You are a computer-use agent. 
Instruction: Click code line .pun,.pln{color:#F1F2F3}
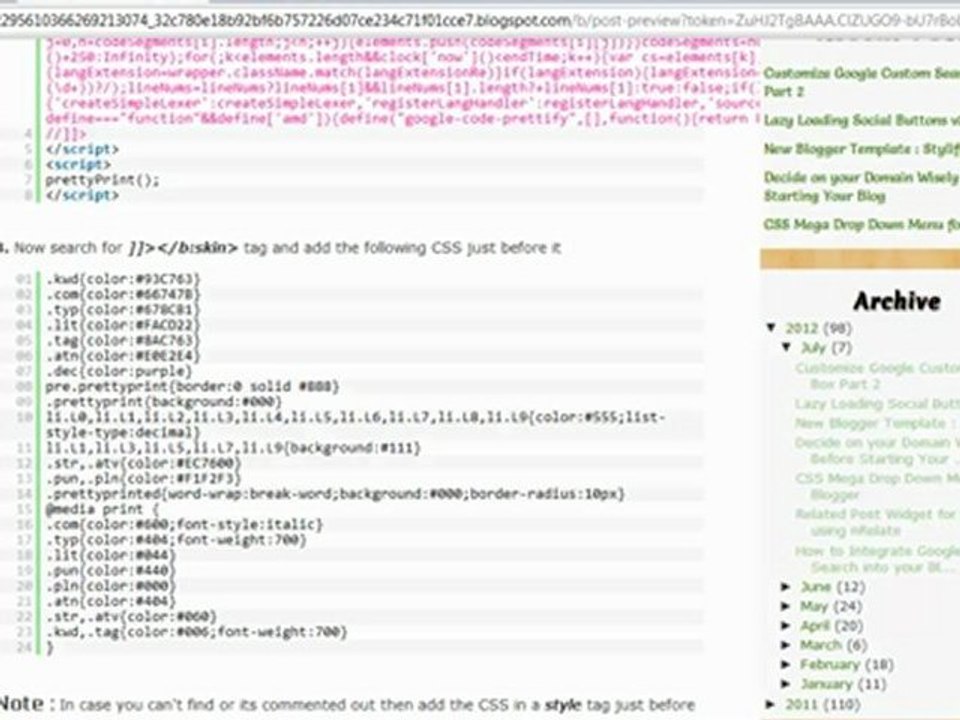pos(143,478)
